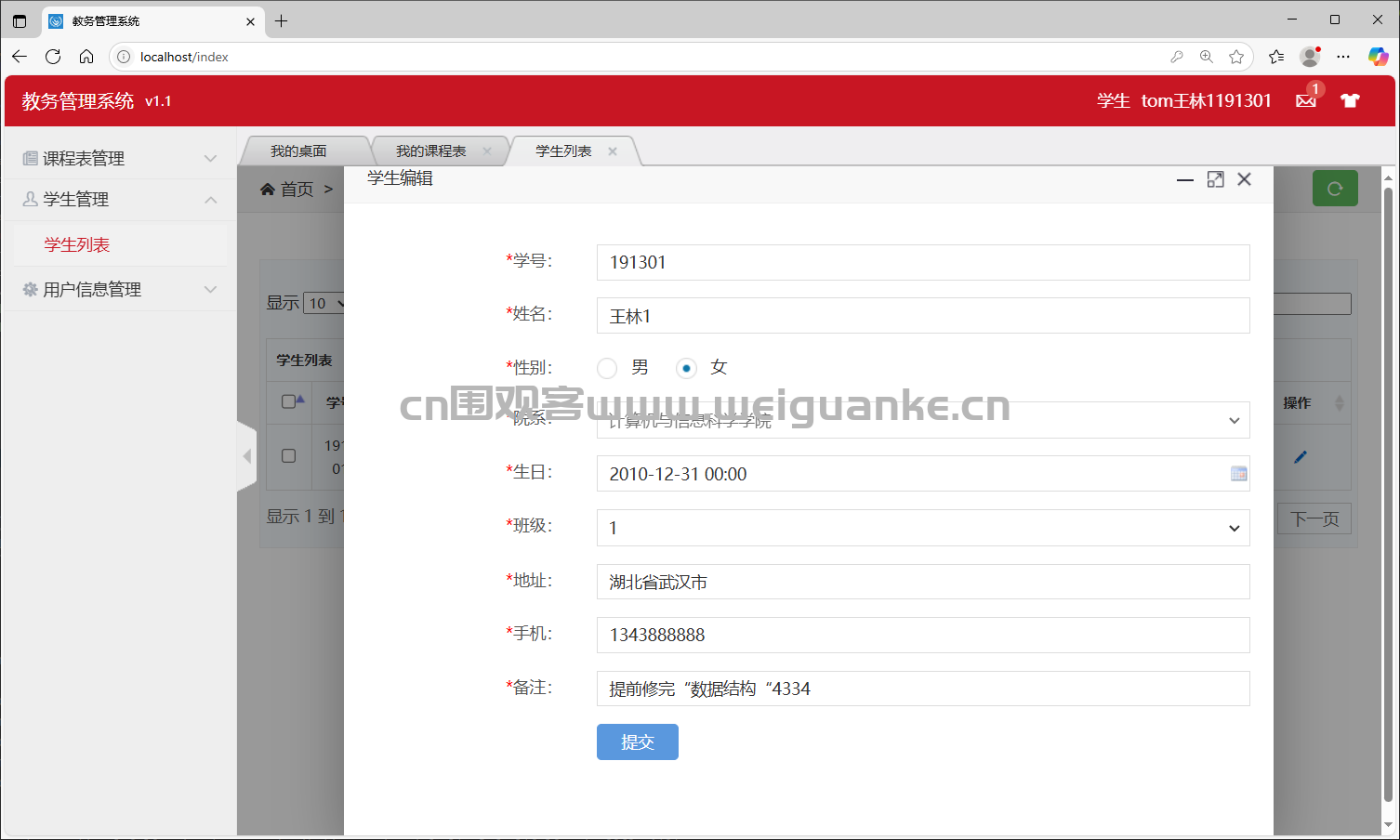Click the 备注 remarks input field
This screenshot has width=1400, height=840.
[x=923, y=689]
